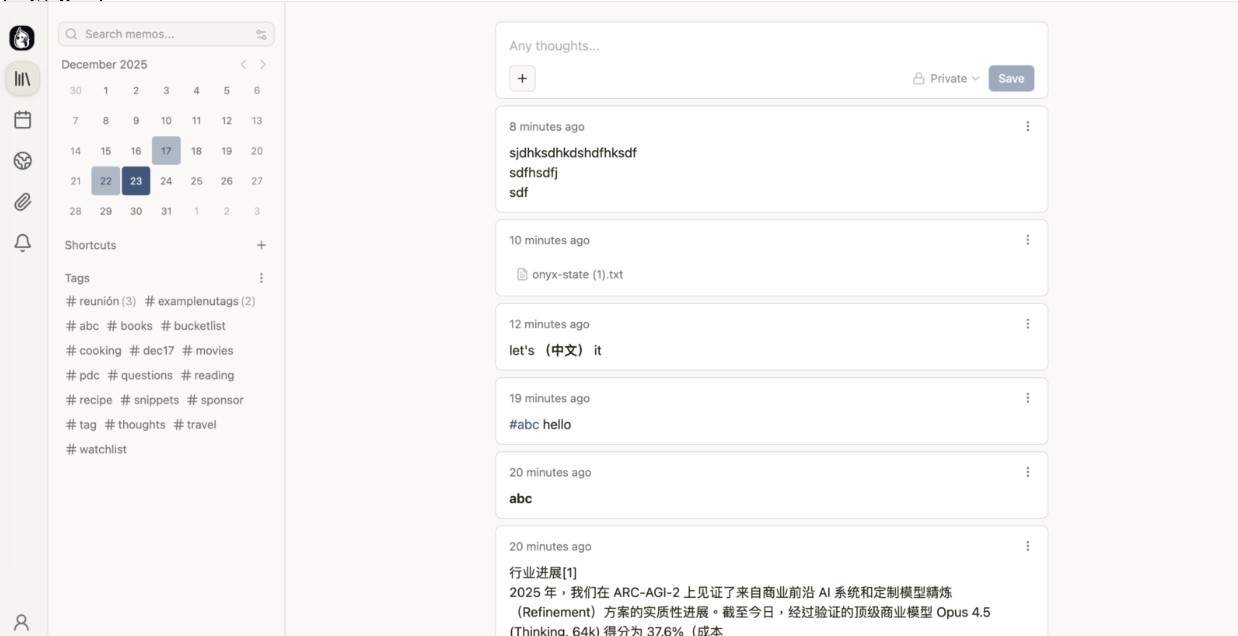Viewport: 1238px width, 636px height.
Task: Go to next month in calendar
Action: click(263, 64)
